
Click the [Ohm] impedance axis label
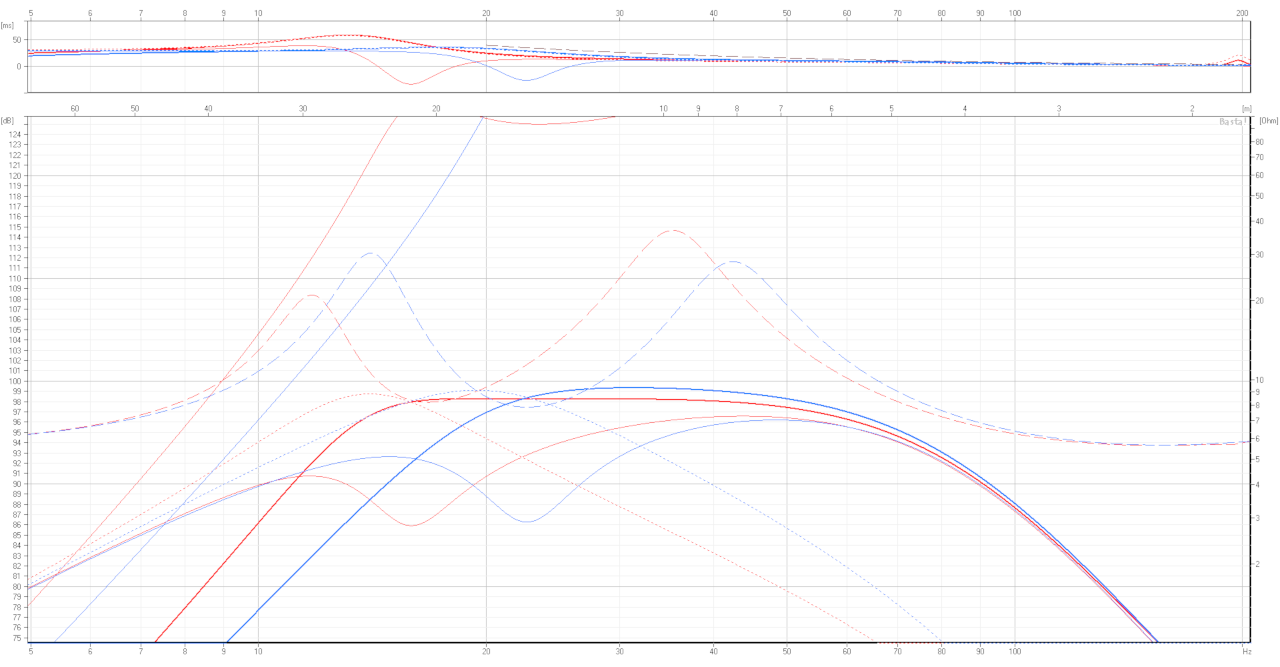tap(1267, 121)
